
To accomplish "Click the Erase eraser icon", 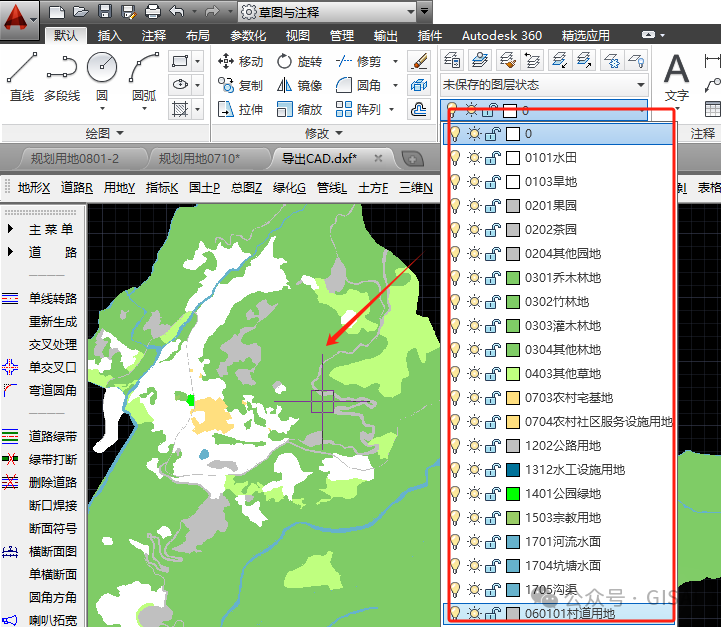I will tap(419, 61).
